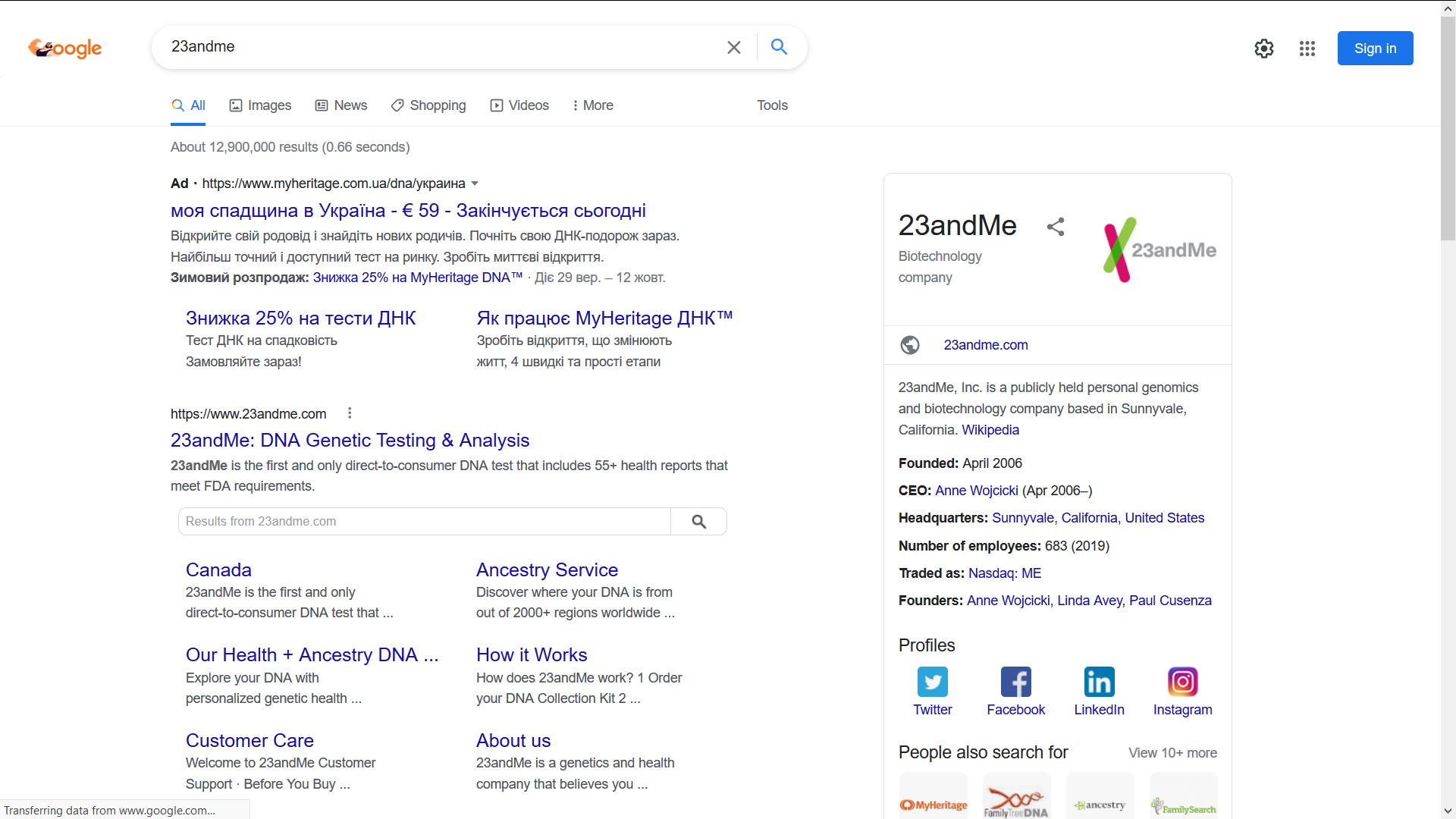1456x819 pixels.
Task: Open the Wikipedia link in description
Action: [x=990, y=430]
